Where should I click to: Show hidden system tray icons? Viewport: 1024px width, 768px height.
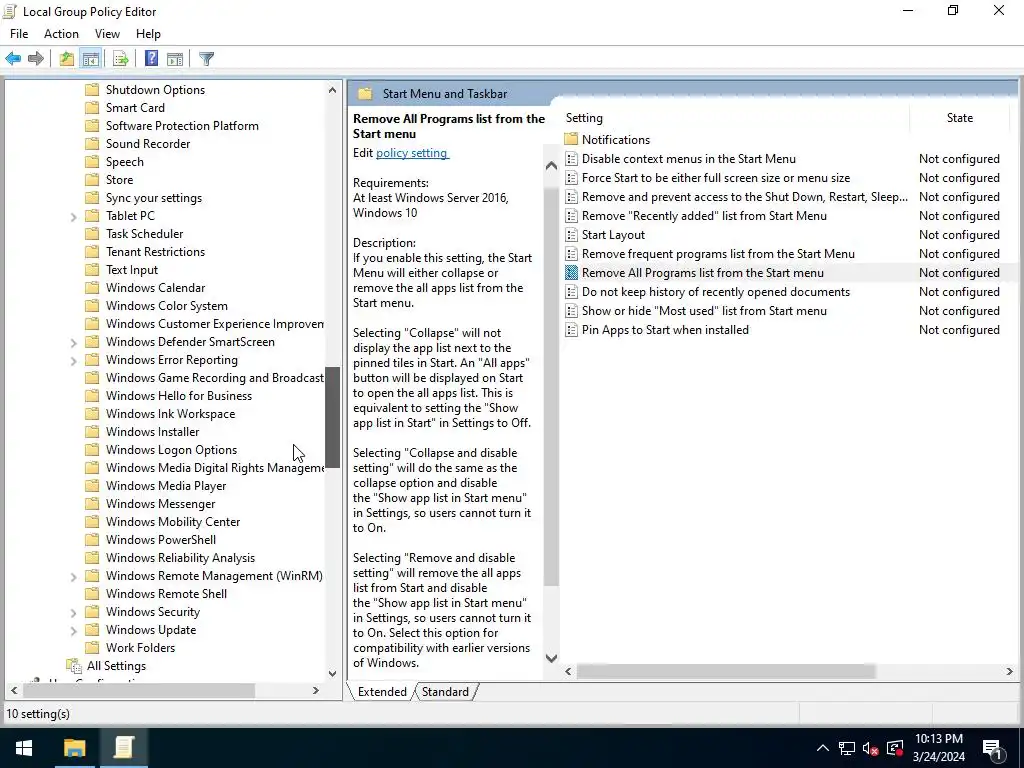point(823,748)
